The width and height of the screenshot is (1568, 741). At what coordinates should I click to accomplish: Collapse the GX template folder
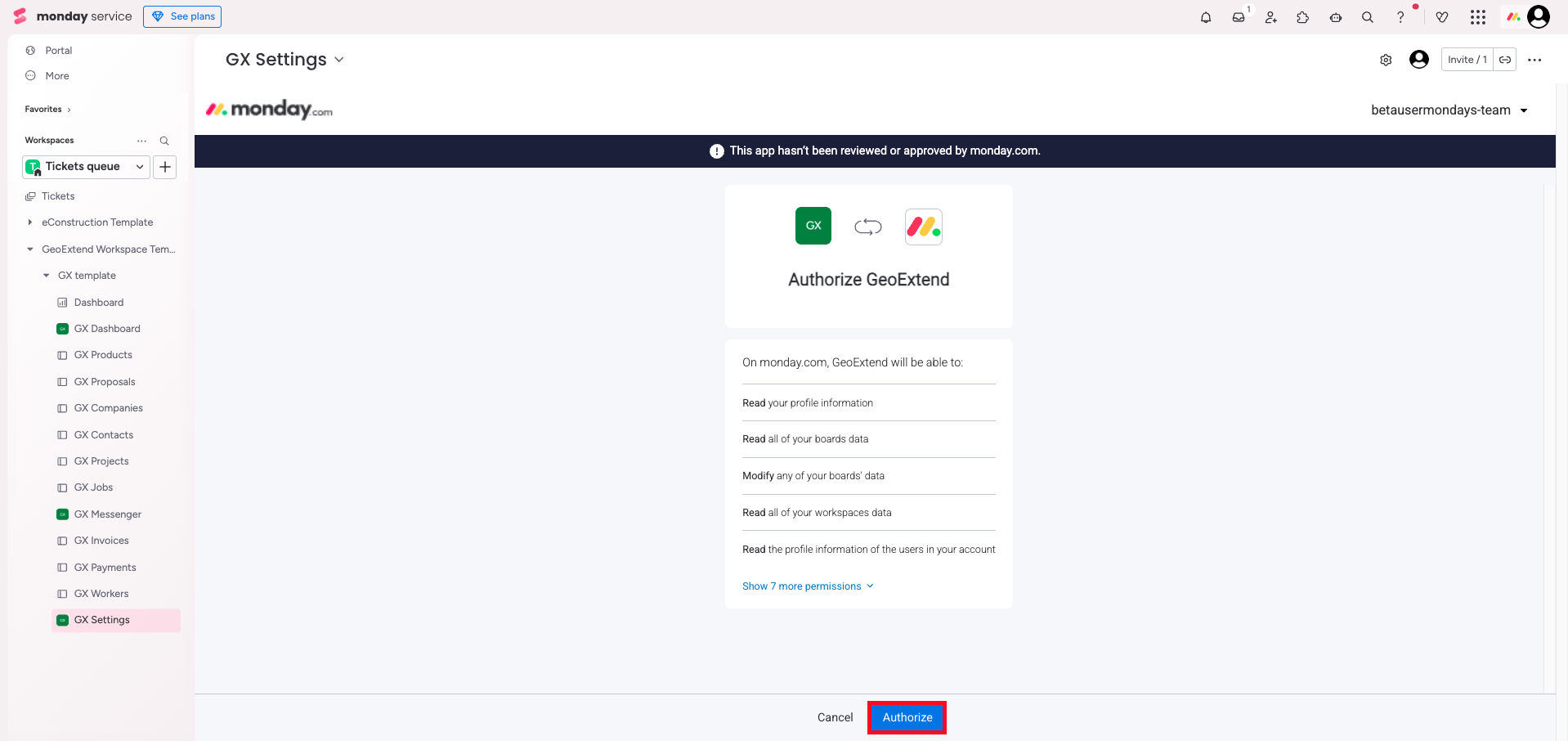coord(47,276)
